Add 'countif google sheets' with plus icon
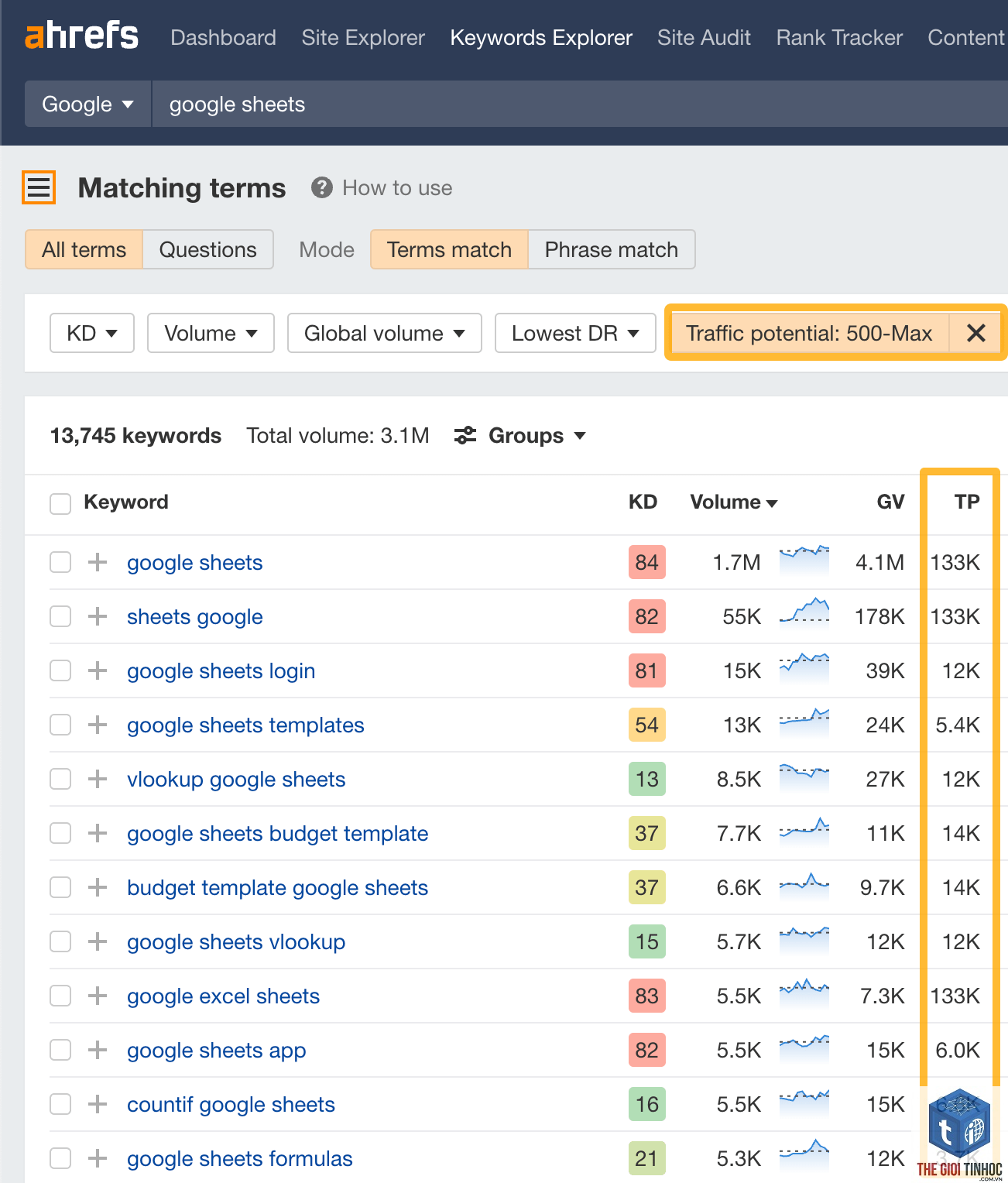The image size is (1008, 1183). pyautogui.click(x=97, y=1104)
